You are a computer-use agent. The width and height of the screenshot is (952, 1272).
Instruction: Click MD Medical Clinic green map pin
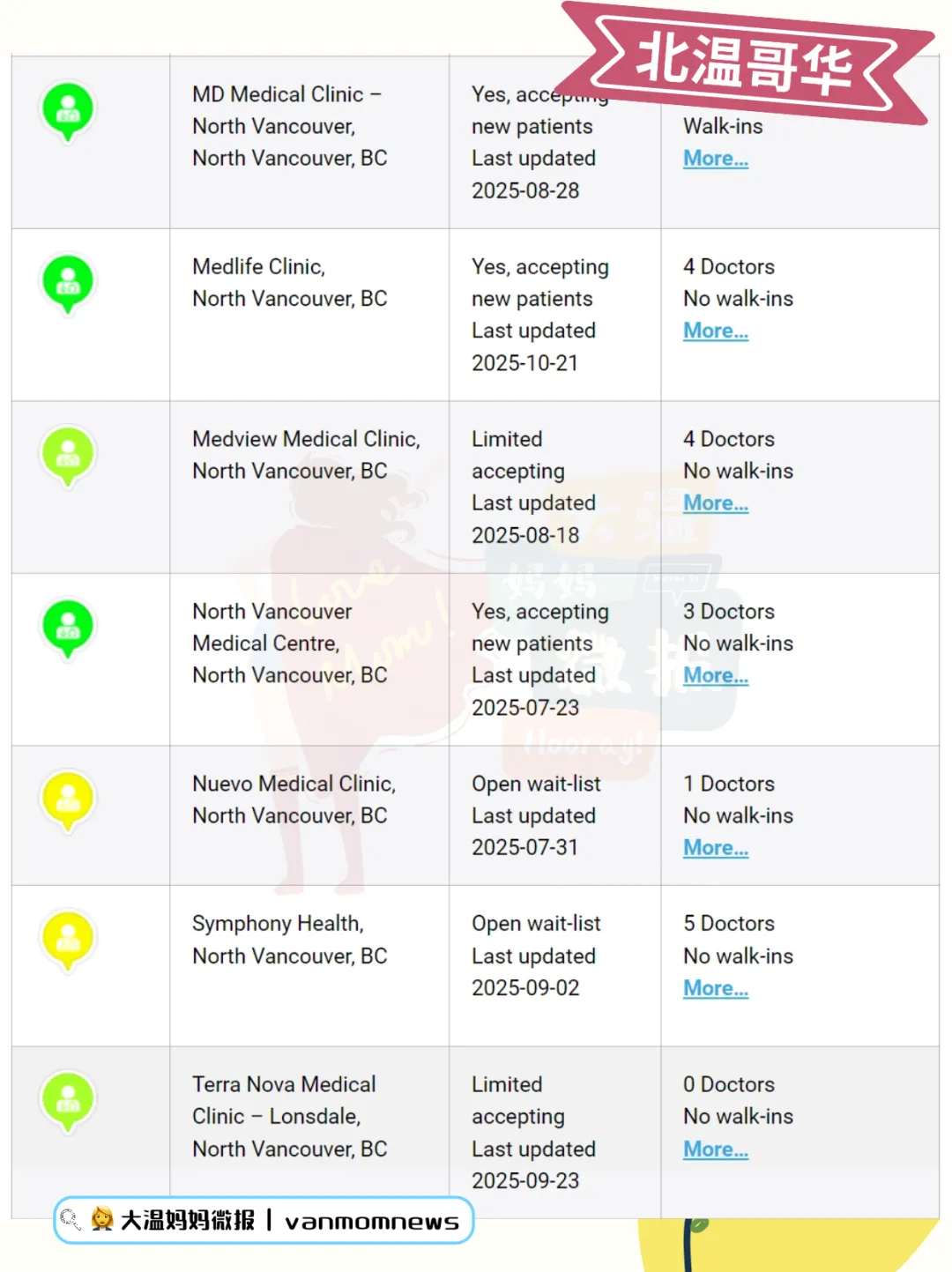pos(68,111)
